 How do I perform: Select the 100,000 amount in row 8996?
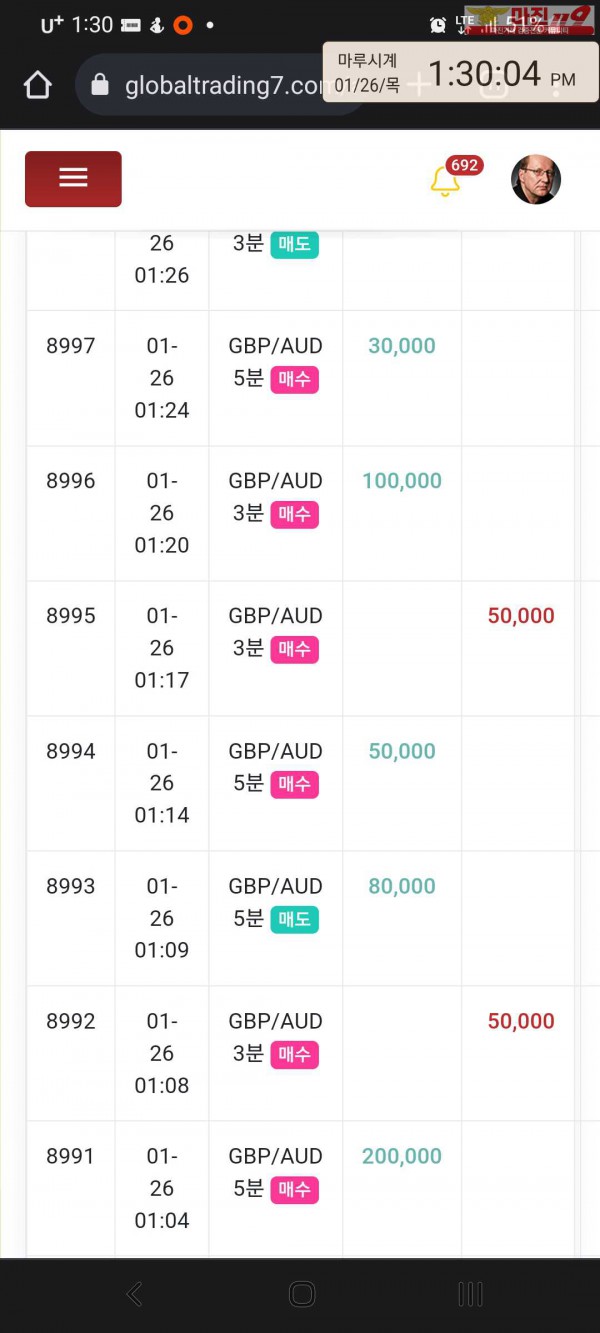402,481
